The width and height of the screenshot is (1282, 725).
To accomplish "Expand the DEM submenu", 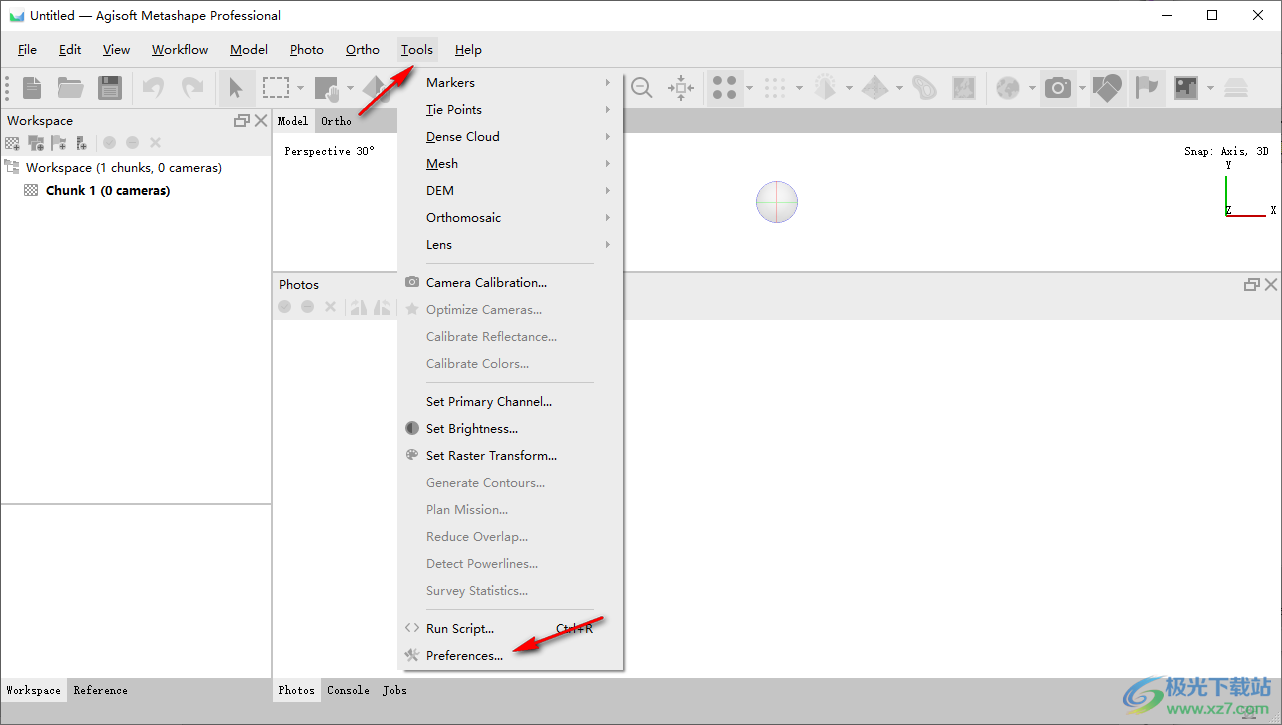I will (x=510, y=191).
